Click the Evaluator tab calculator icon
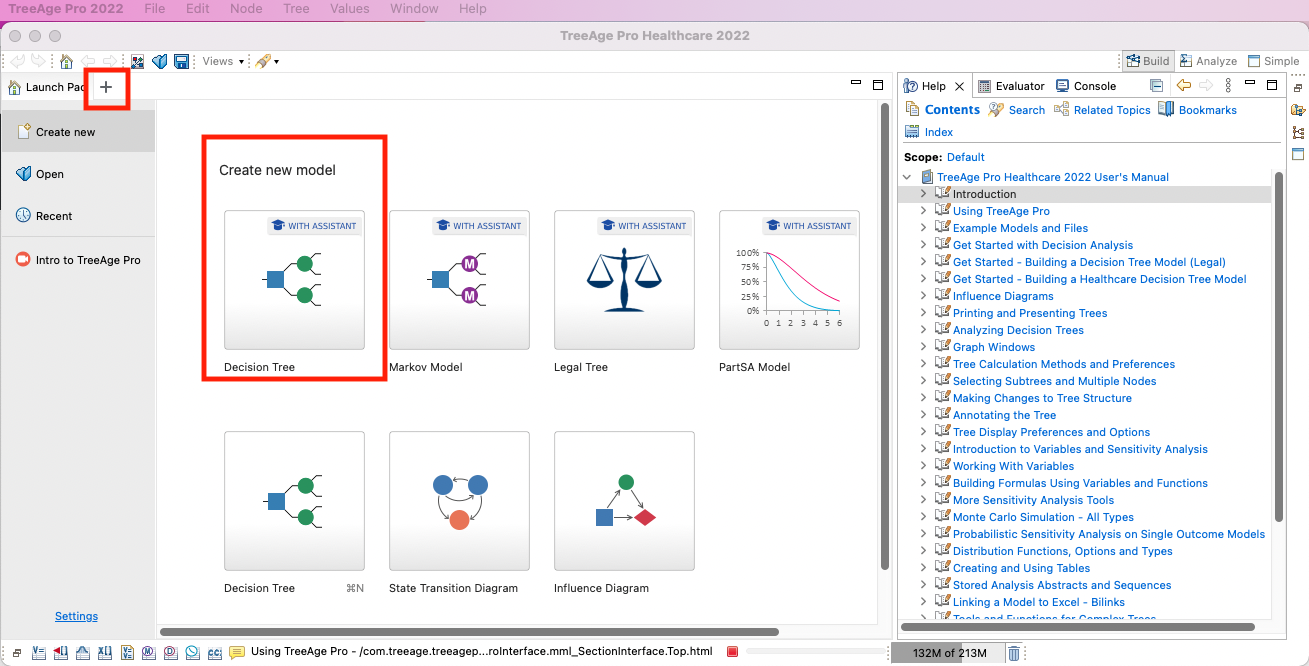This screenshot has height=666, width=1309. pos(984,86)
